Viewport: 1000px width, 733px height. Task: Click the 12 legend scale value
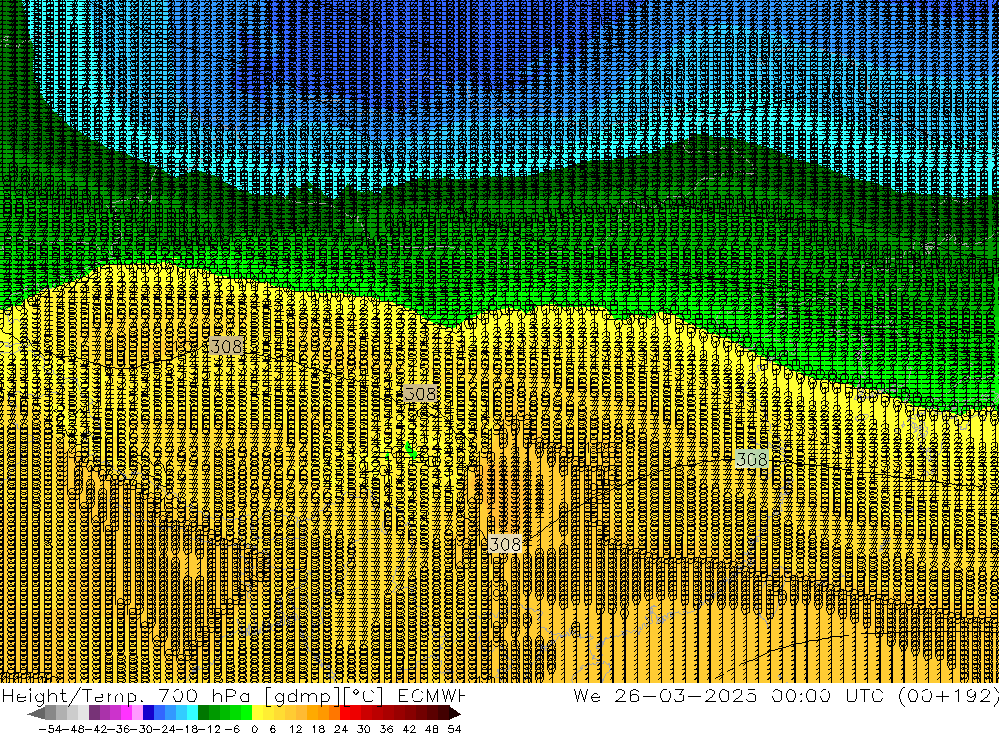(295, 729)
